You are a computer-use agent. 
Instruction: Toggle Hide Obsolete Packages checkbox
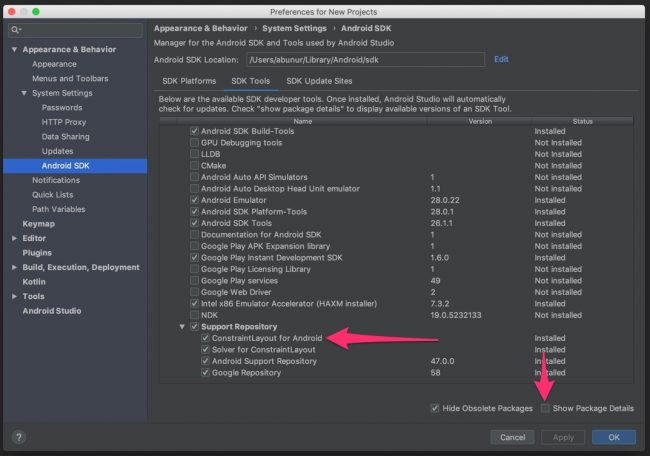click(x=434, y=408)
